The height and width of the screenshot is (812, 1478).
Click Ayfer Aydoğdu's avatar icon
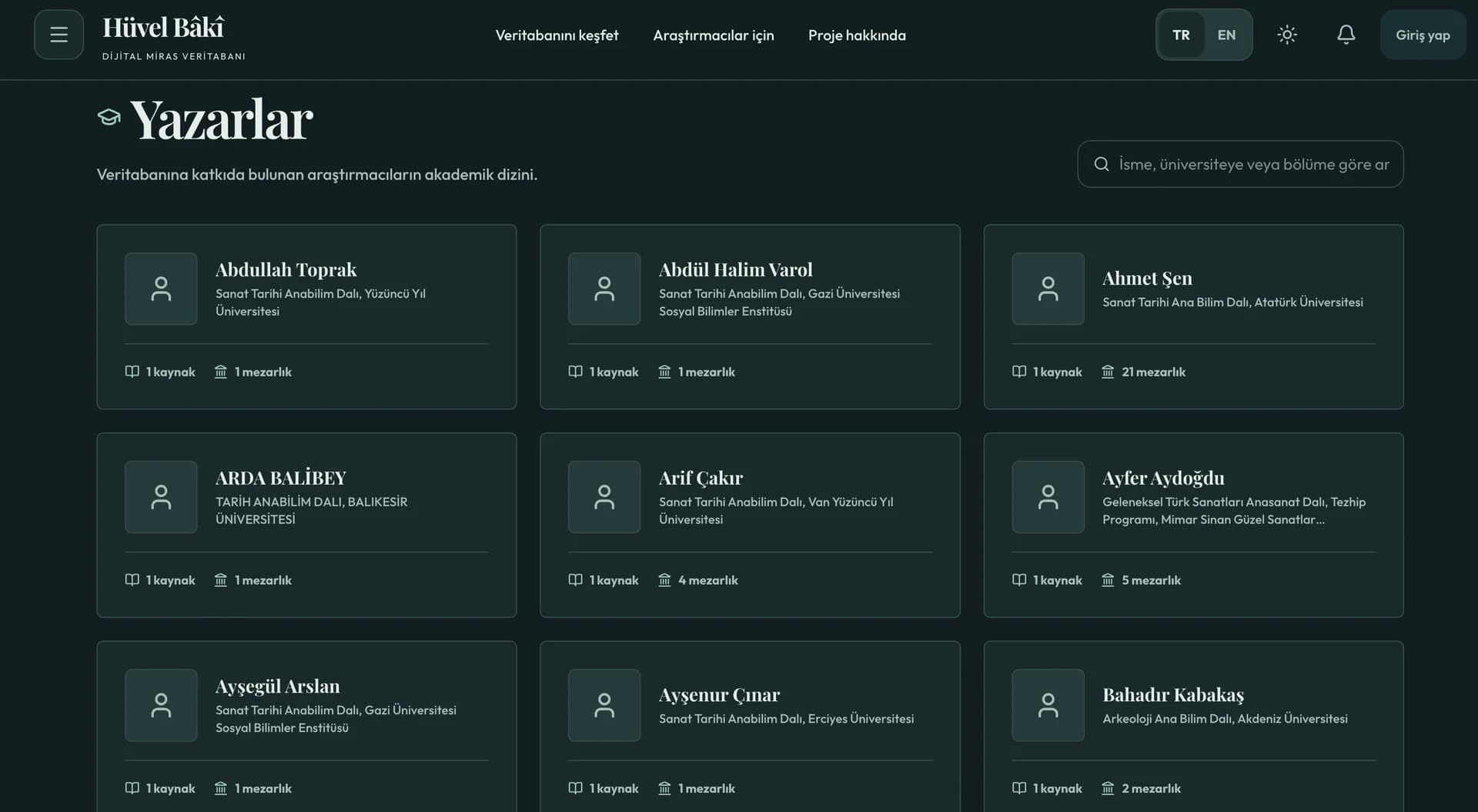1048,497
